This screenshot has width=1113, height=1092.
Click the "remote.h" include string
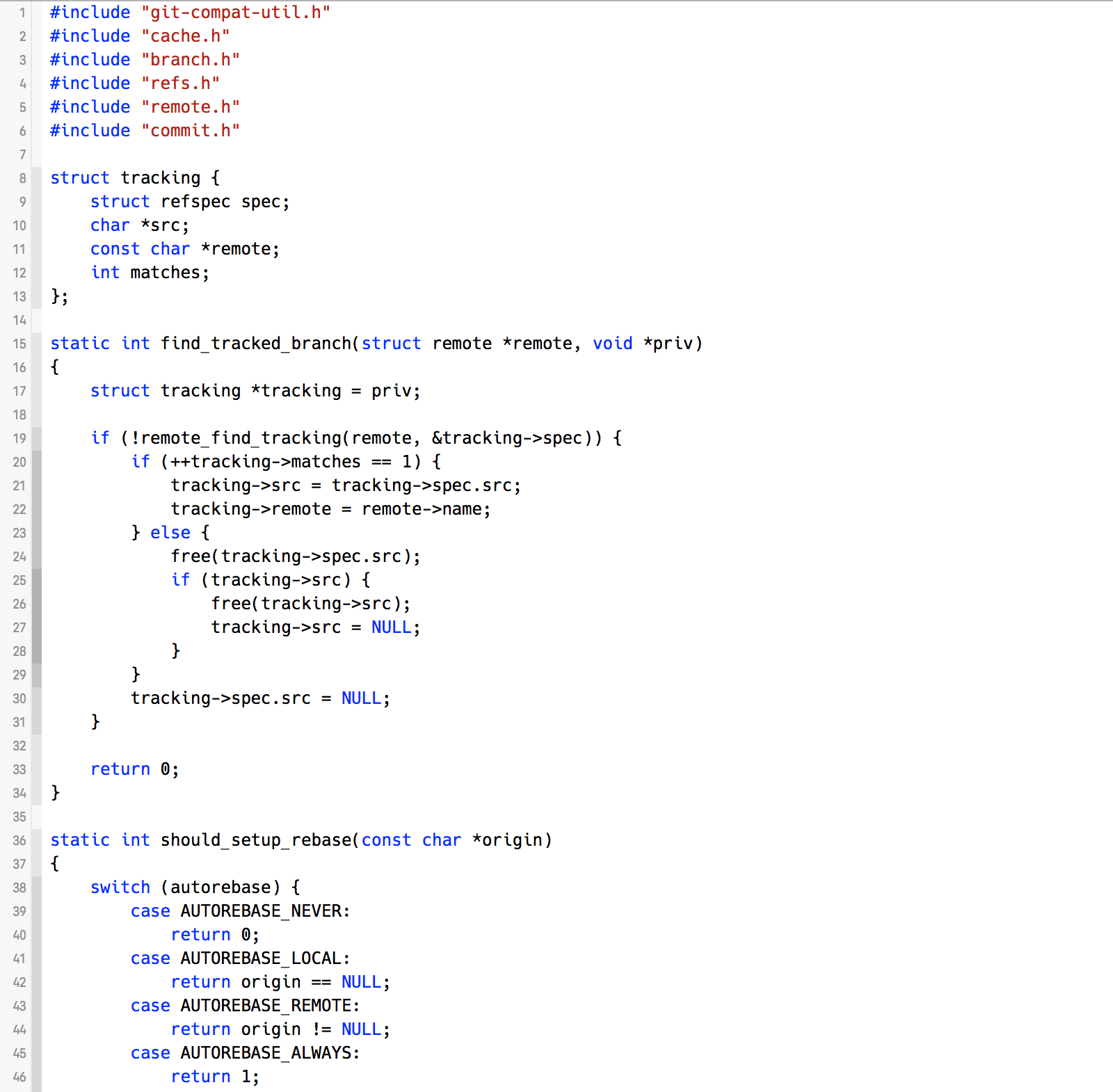(191, 107)
